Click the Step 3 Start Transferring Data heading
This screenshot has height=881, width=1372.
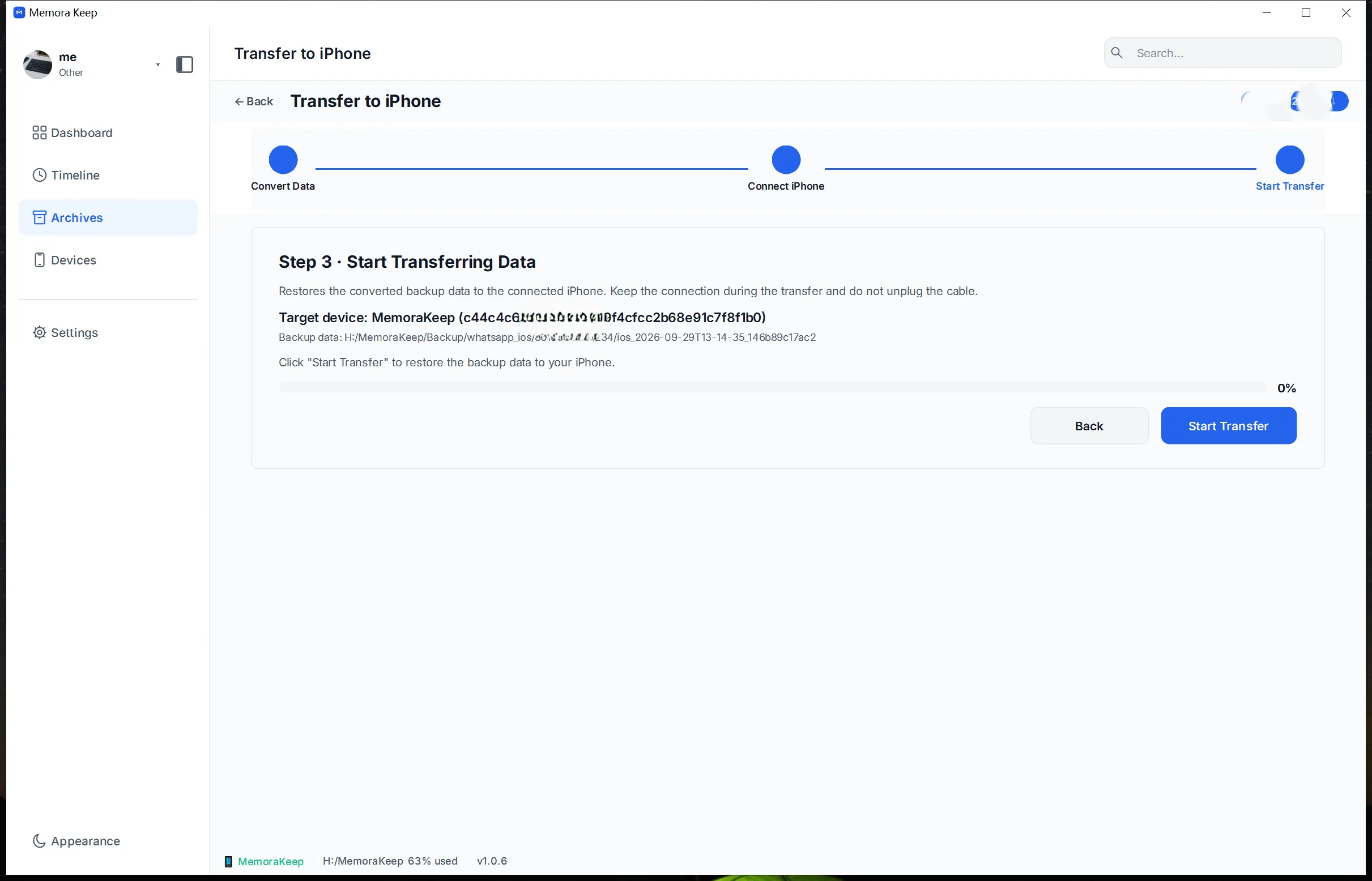pyautogui.click(x=407, y=262)
